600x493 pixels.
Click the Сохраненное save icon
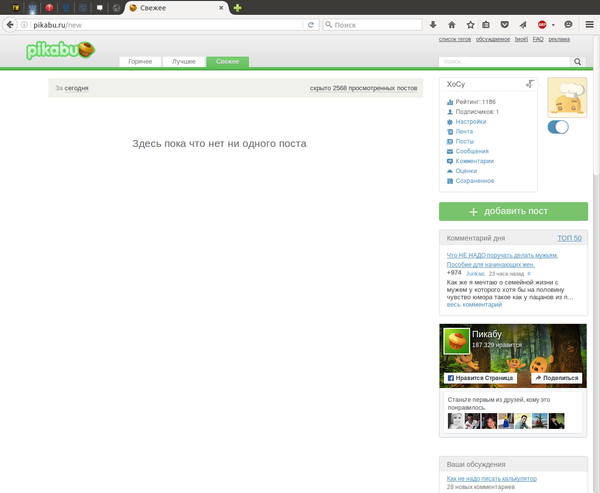tap(450, 181)
